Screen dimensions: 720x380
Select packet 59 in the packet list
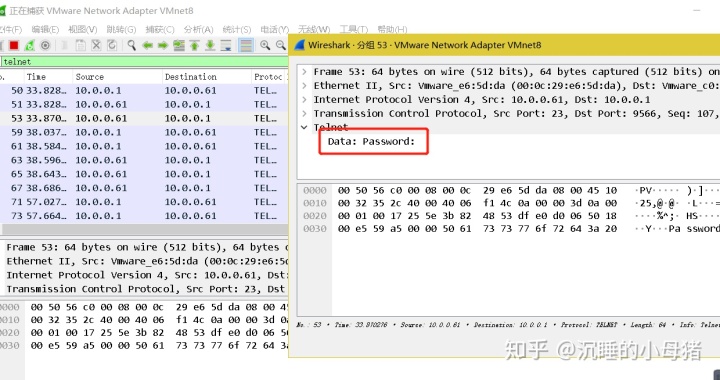144,132
